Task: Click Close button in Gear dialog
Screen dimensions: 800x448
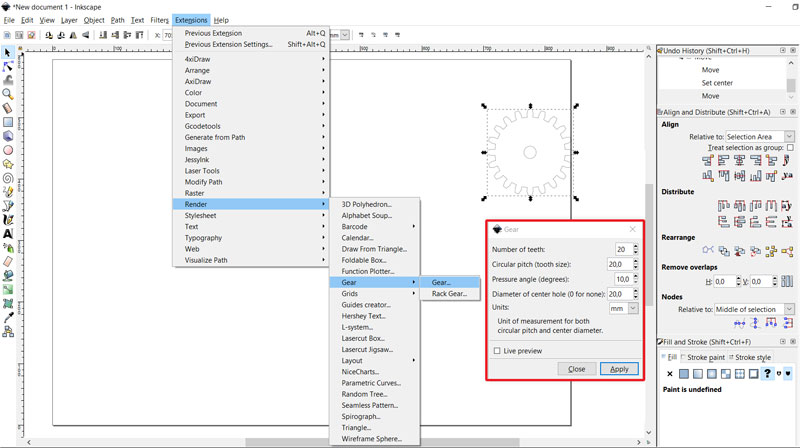Action: (x=577, y=369)
